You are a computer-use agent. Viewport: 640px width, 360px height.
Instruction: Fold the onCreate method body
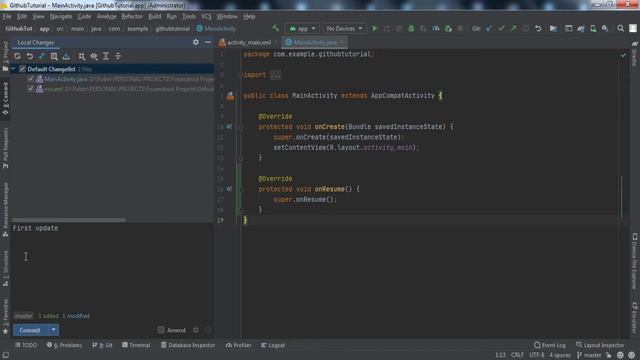click(x=241, y=127)
